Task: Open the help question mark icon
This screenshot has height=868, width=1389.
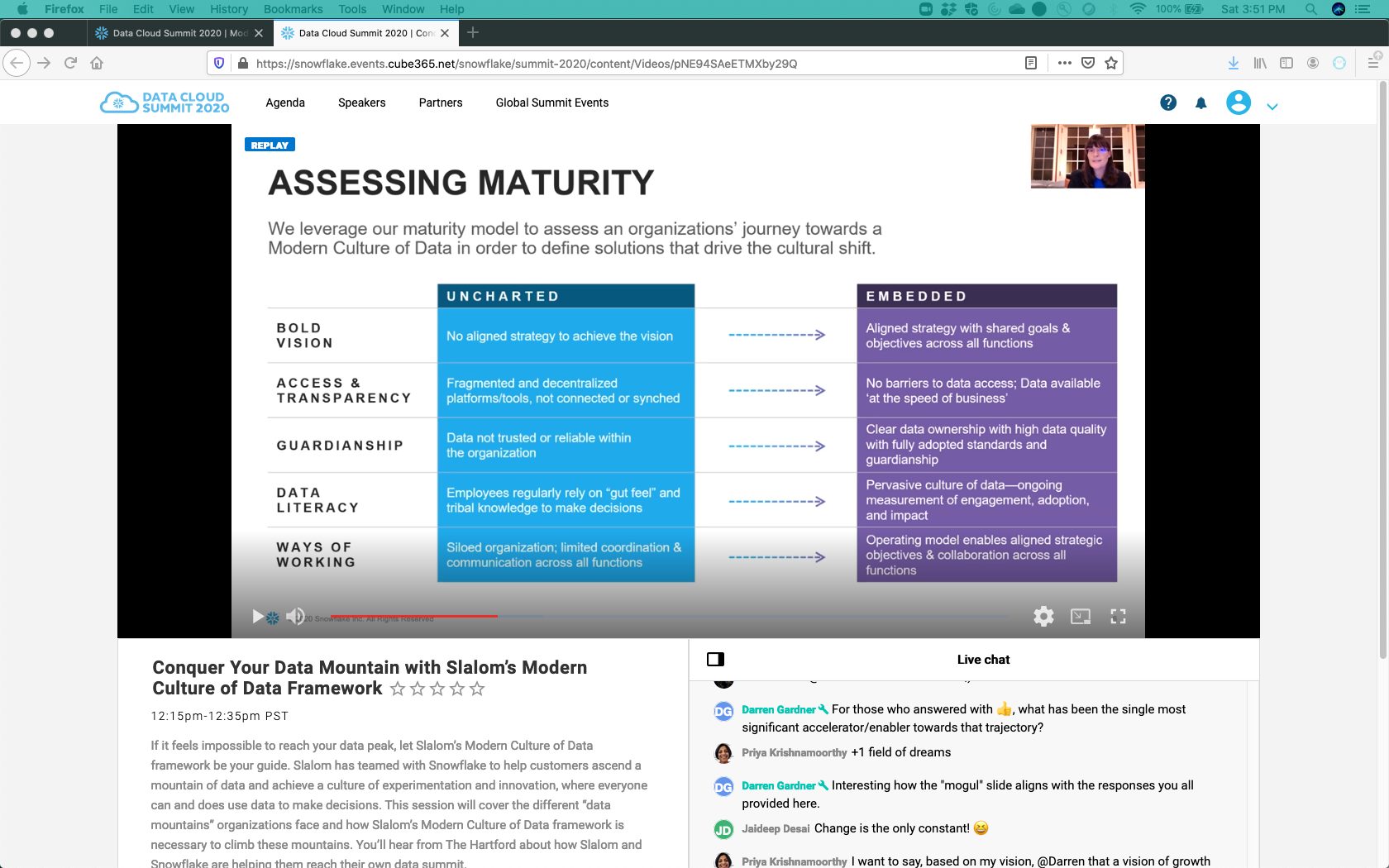Action: tap(1168, 103)
